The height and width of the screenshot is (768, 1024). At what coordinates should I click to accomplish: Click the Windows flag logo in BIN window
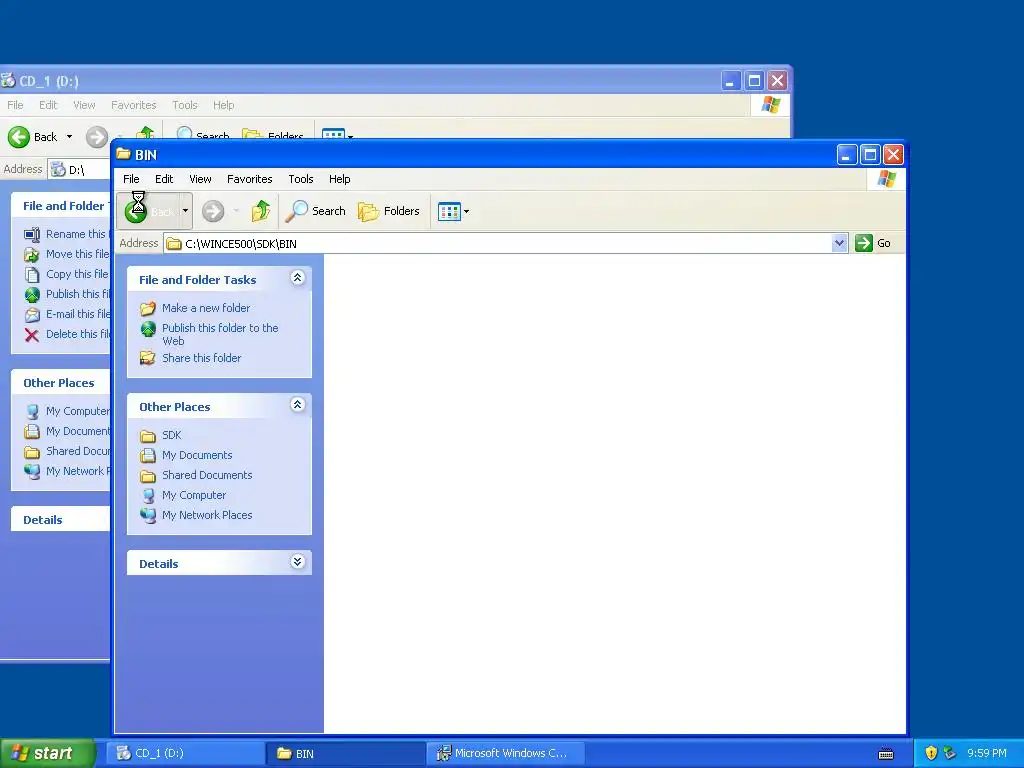[x=886, y=179]
